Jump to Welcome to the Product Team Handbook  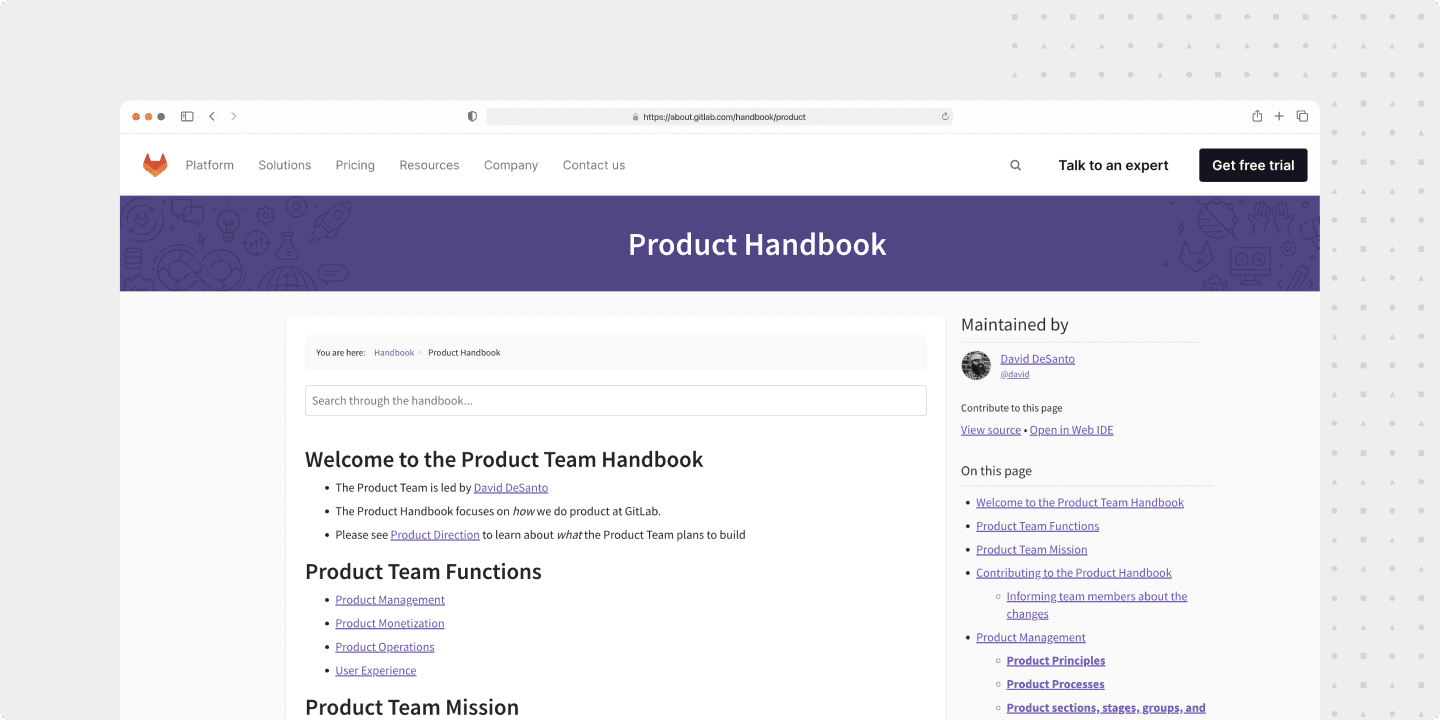1080,503
